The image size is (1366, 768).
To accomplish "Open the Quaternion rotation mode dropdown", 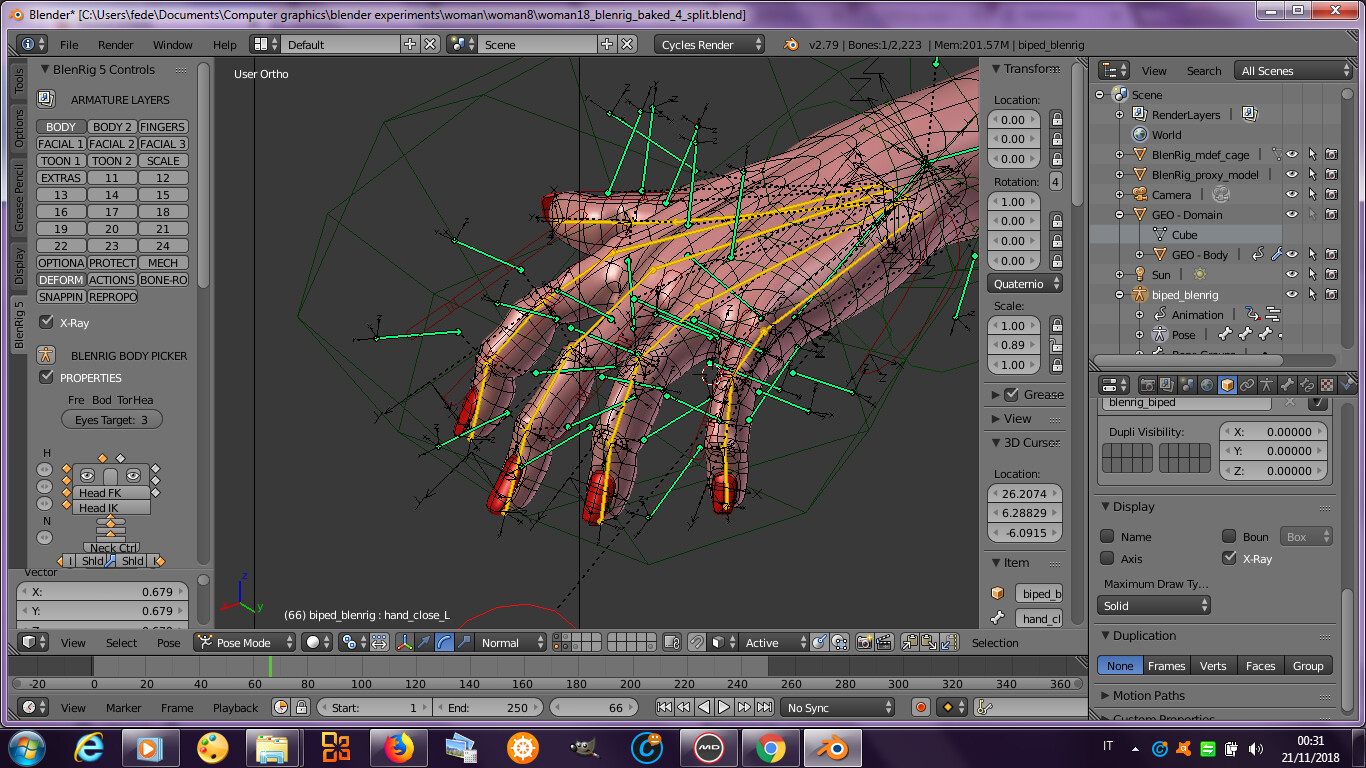I will 1025,284.
